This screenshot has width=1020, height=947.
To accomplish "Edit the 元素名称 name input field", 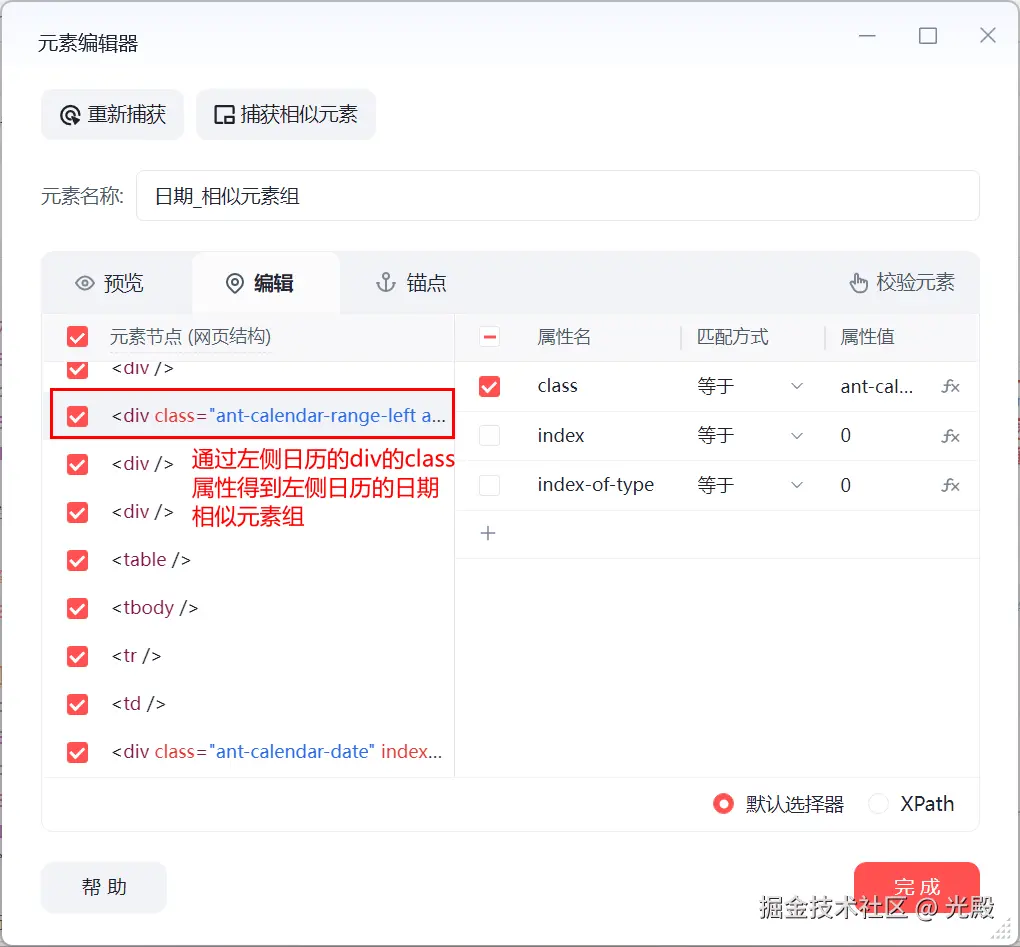I will click(x=557, y=196).
